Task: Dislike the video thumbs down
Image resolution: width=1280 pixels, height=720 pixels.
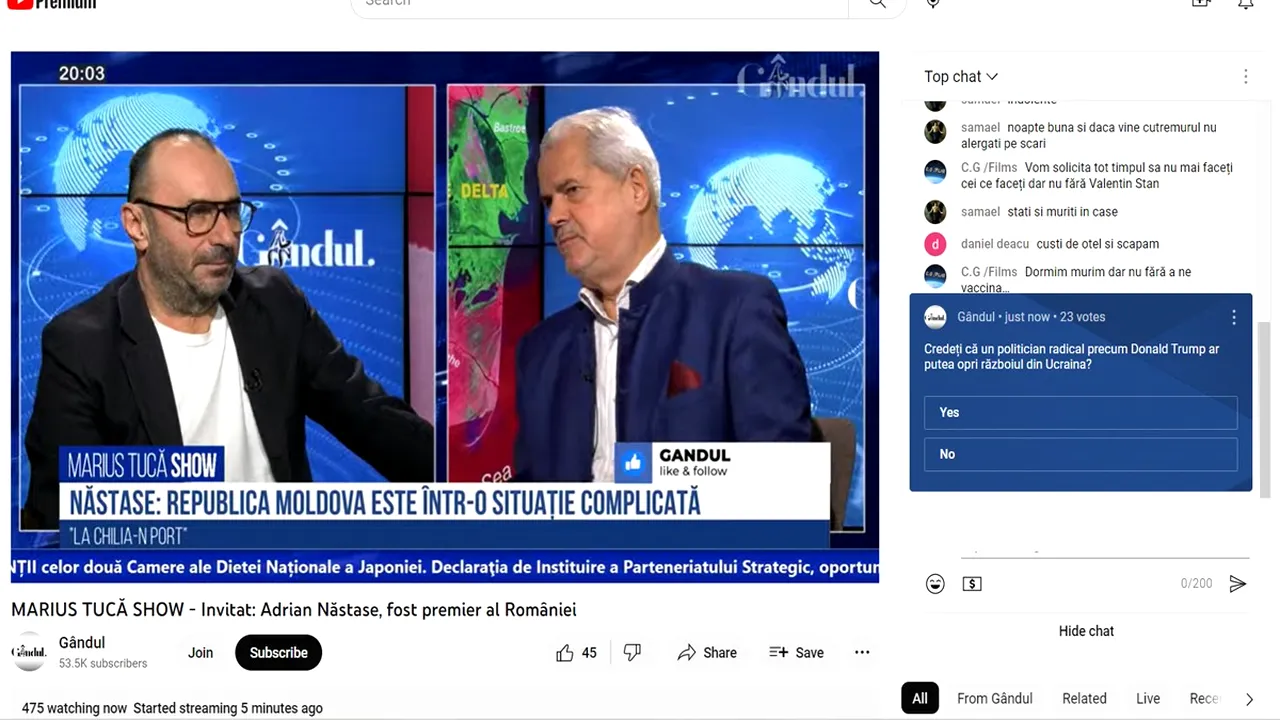Action: click(x=632, y=653)
